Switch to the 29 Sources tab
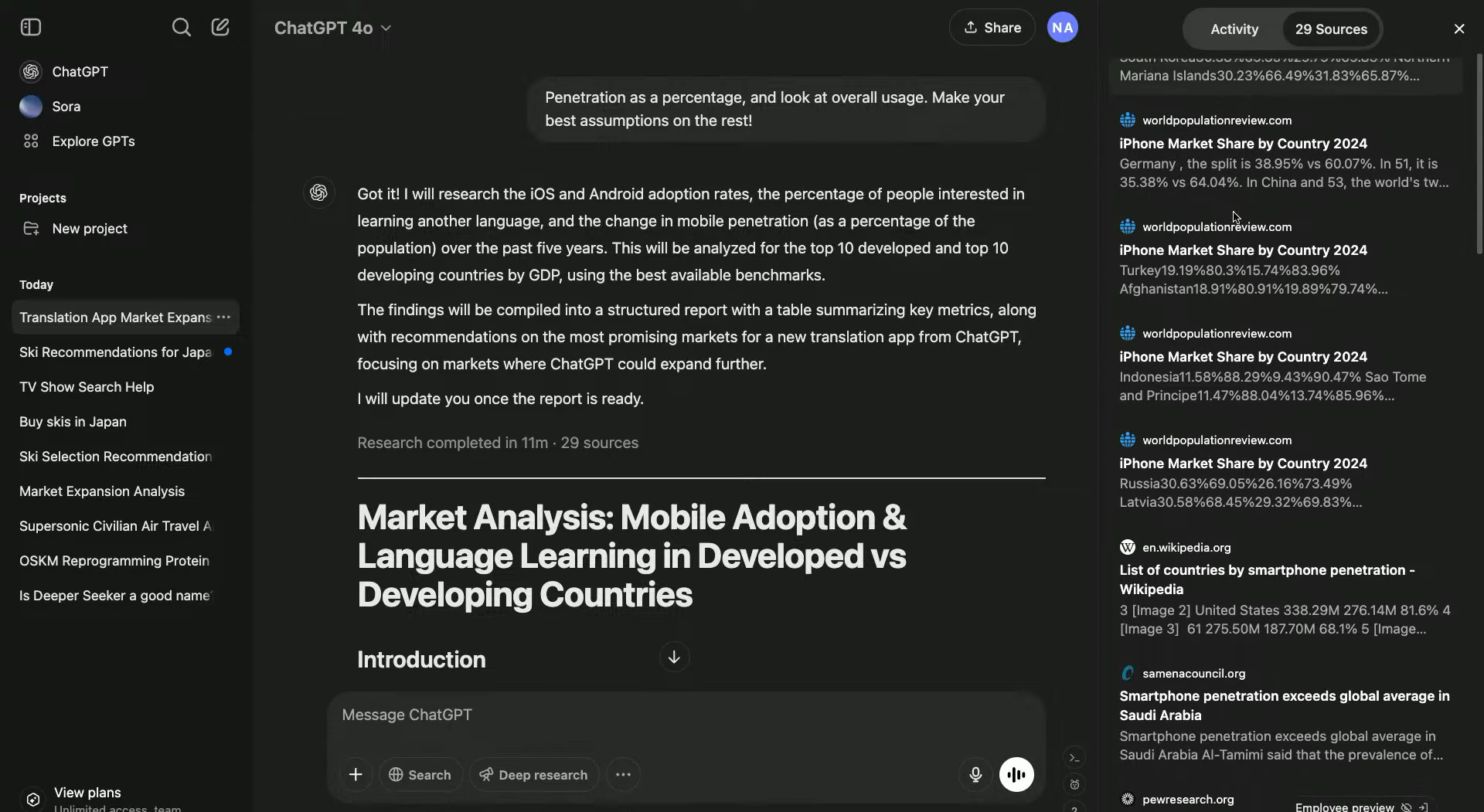1484x812 pixels. click(x=1331, y=29)
